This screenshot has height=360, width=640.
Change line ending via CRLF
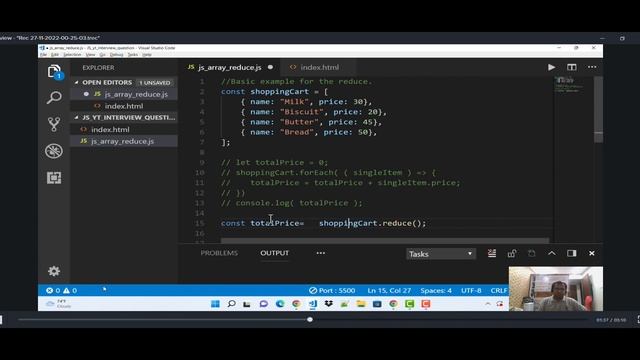click(x=498, y=291)
